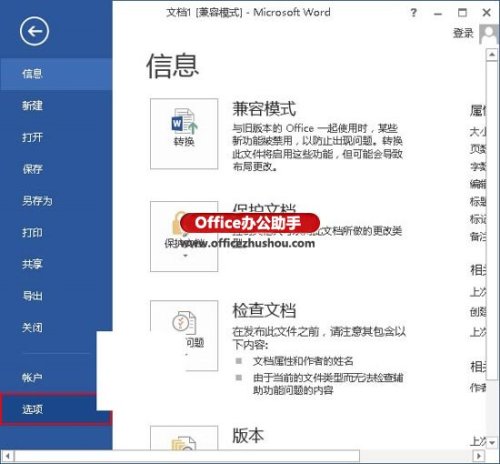Expand the 保护文档 dropdown button
This screenshot has height=464, width=500.
[x=184, y=236]
